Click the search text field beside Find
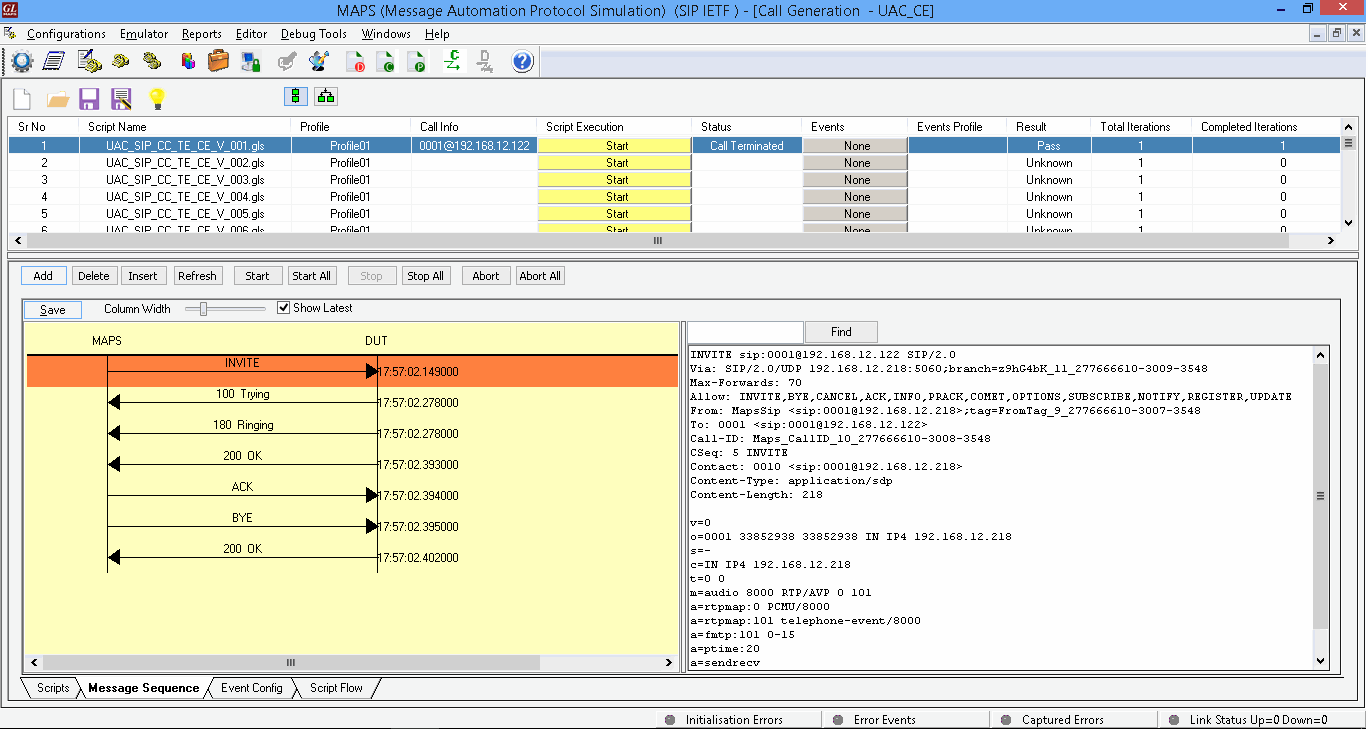The height and width of the screenshot is (729, 1368). [x=745, y=332]
